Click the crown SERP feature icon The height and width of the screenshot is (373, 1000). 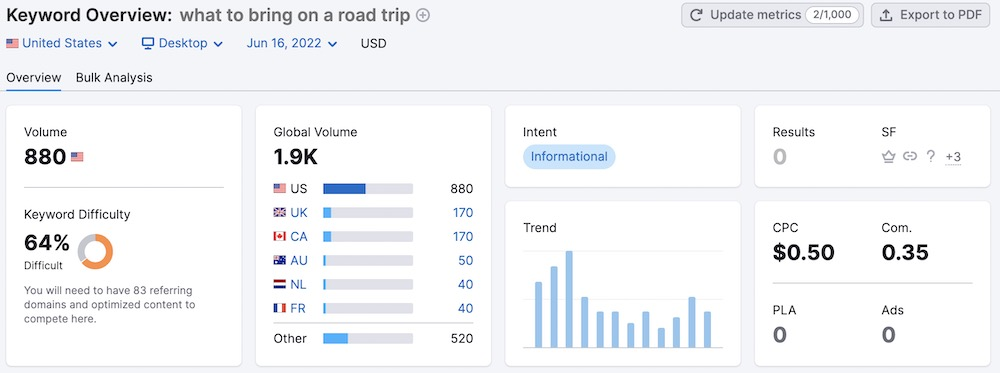pos(888,156)
